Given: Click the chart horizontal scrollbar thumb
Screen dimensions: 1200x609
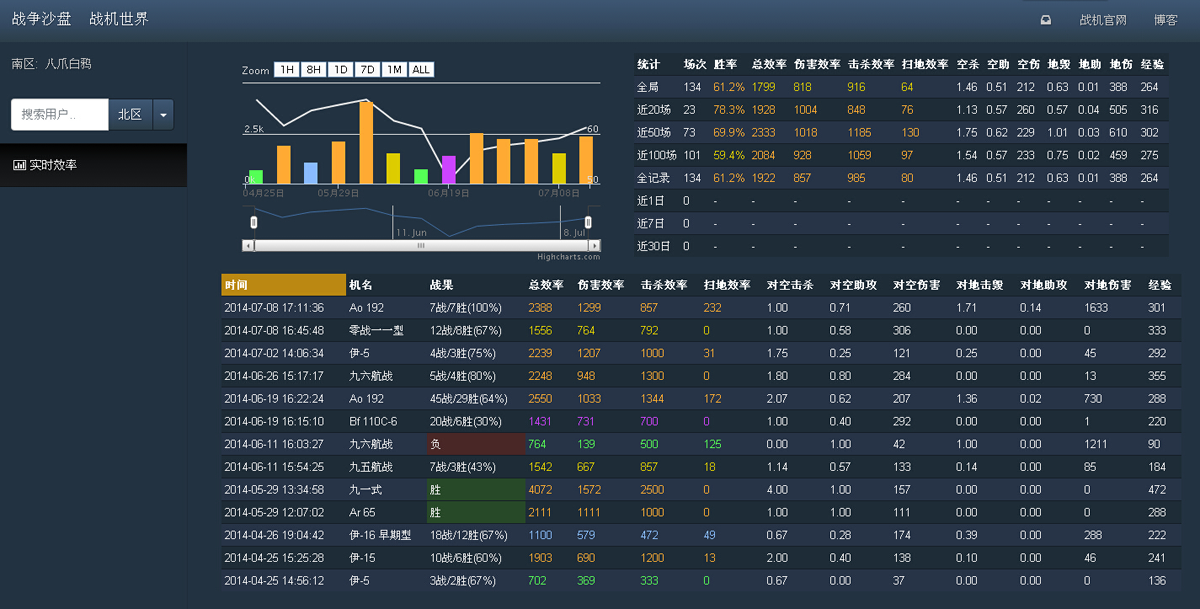Looking at the screenshot, I should point(421,245).
